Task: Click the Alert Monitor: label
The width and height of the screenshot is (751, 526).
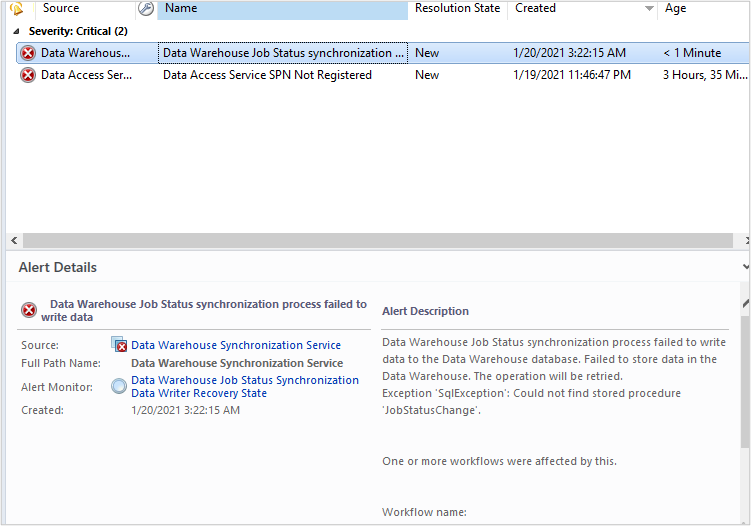Action: pos(57,387)
